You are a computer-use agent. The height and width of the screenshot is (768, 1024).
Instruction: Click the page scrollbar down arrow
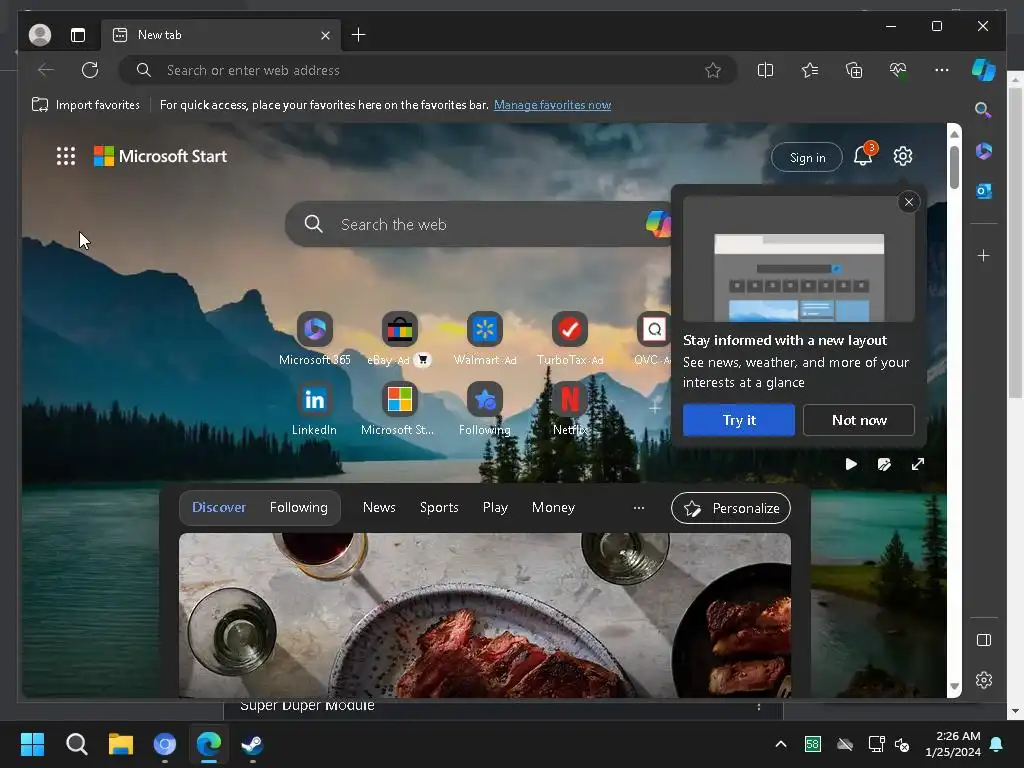click(954, 686)
